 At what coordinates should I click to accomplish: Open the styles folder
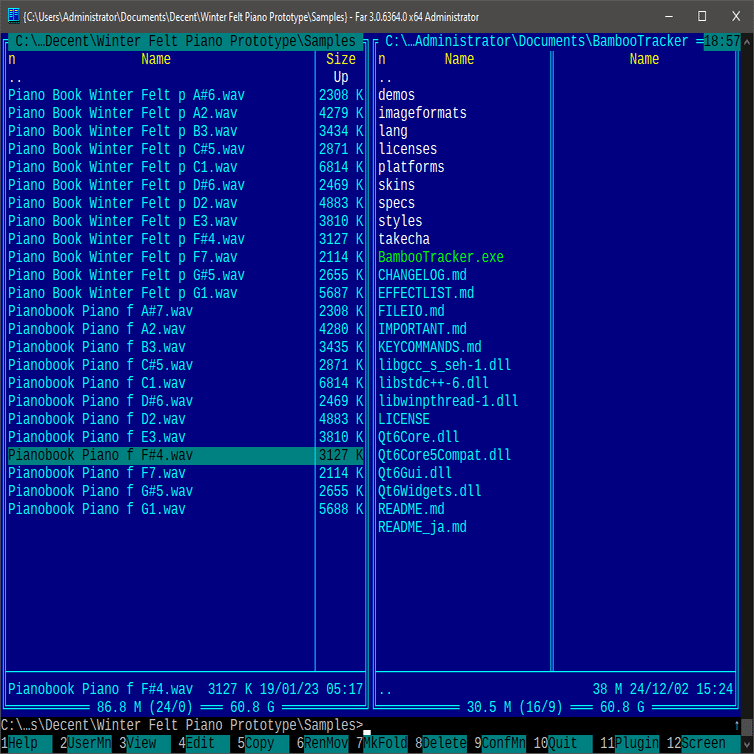click(x=400, y=221)
